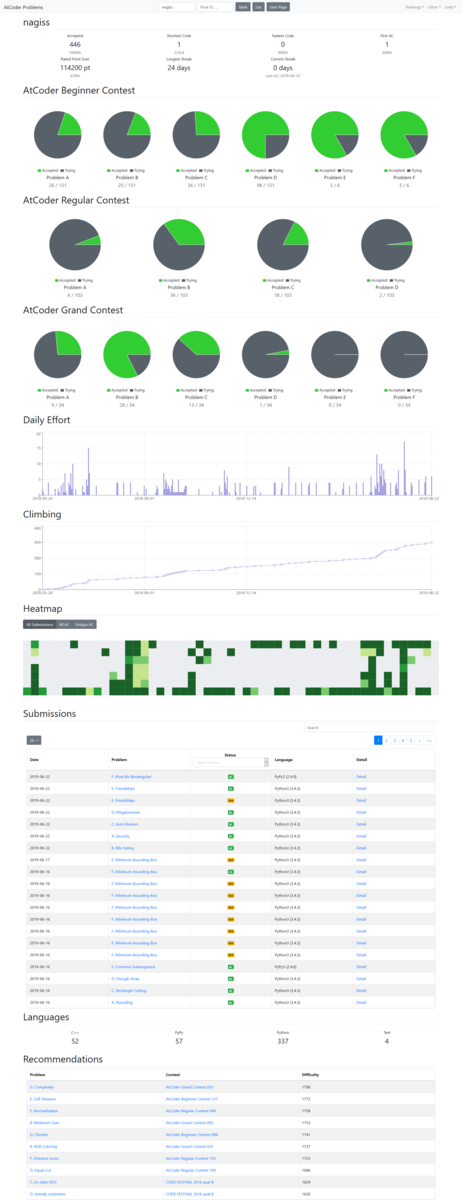This screenshot has width=462, height=1200.
Task: Open recommended problem D. Greedy customers
Action: pyautogui.click(x=47, y=1194)
